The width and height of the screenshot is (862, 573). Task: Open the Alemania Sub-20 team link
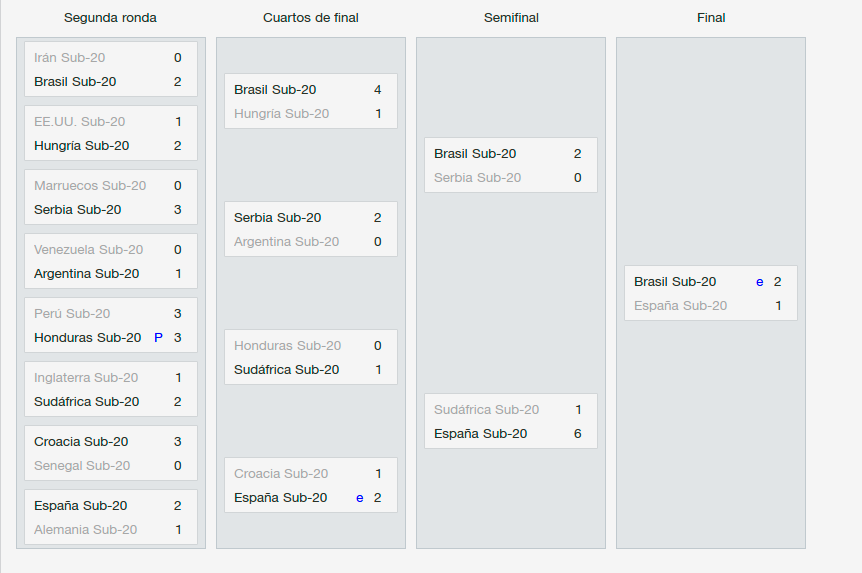click(85, 530)
